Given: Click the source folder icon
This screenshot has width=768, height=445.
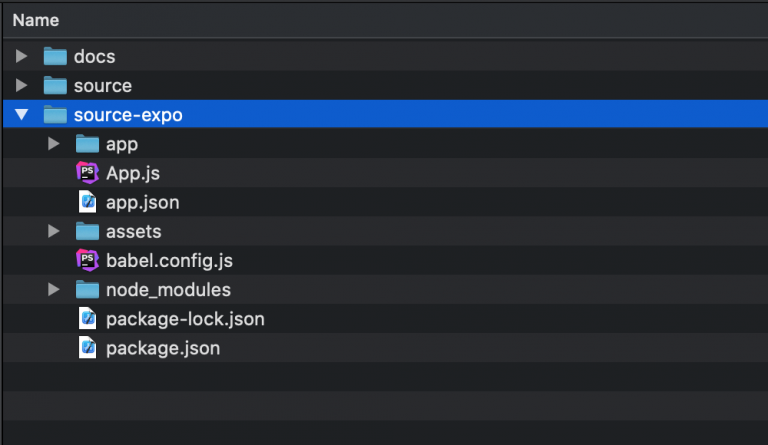Looking at the screenshot, I should click(x=55, y=85).
